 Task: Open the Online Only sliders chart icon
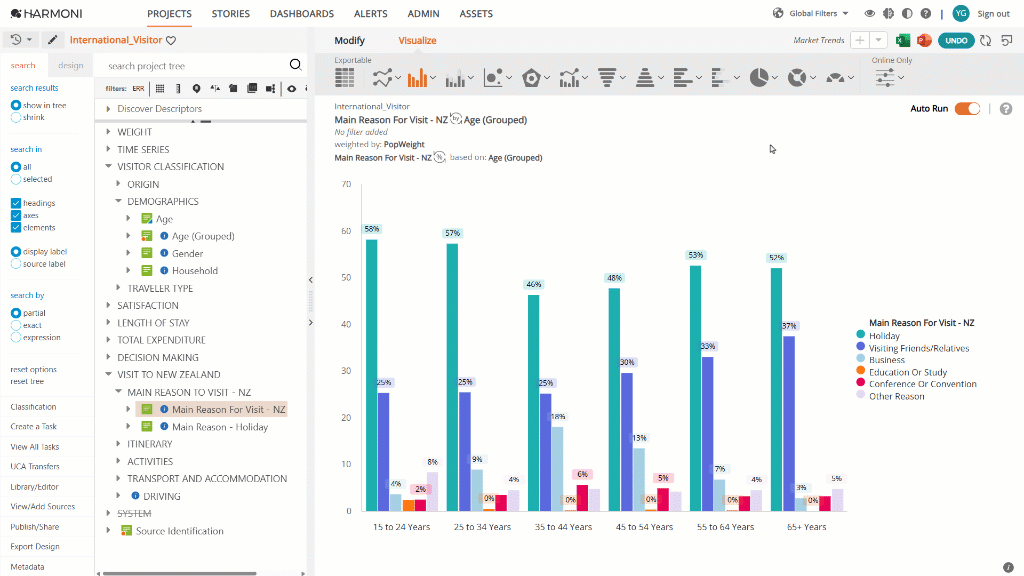tap(885, 78)
